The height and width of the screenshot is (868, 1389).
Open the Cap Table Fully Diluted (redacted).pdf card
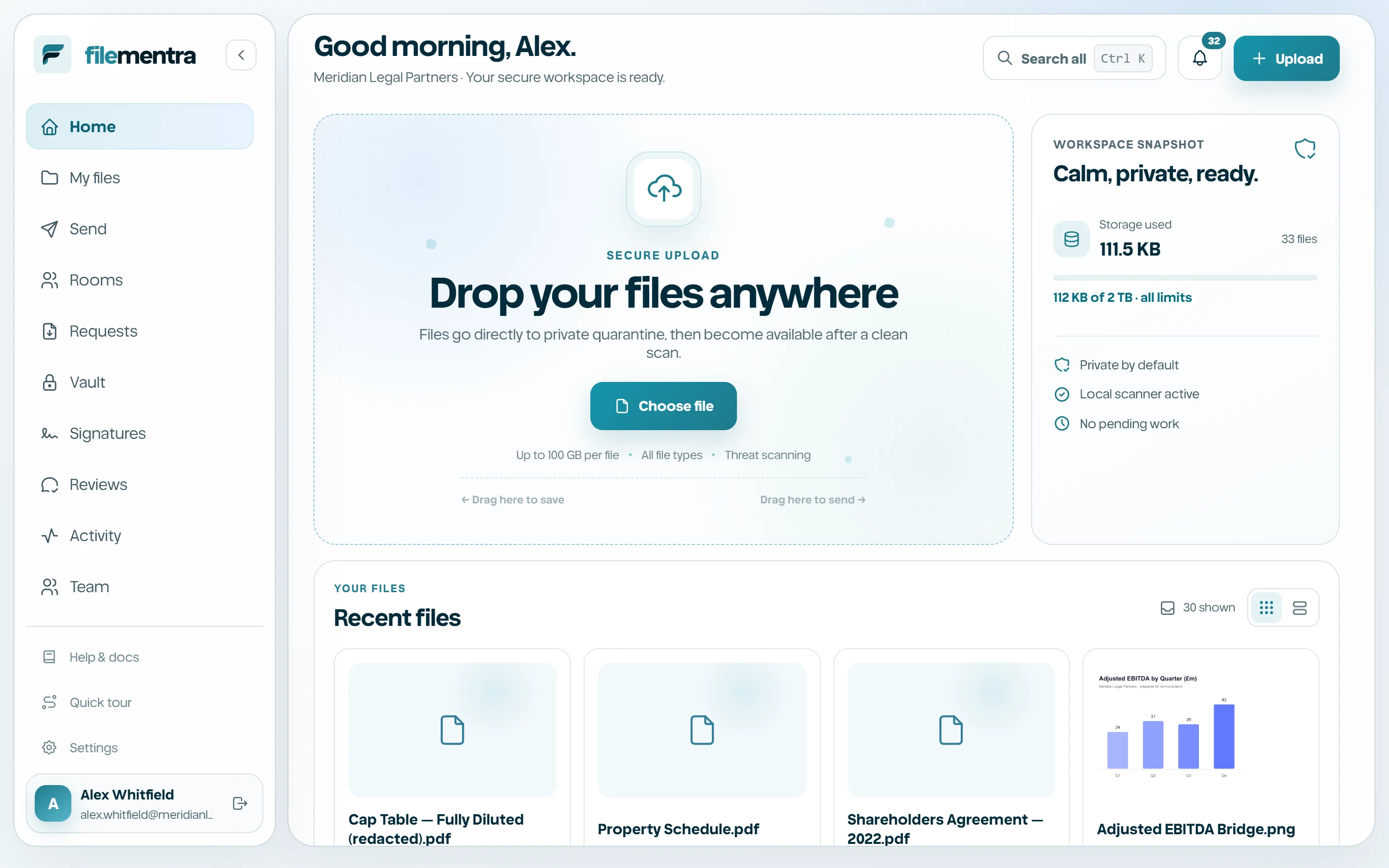tap(452, 747)
